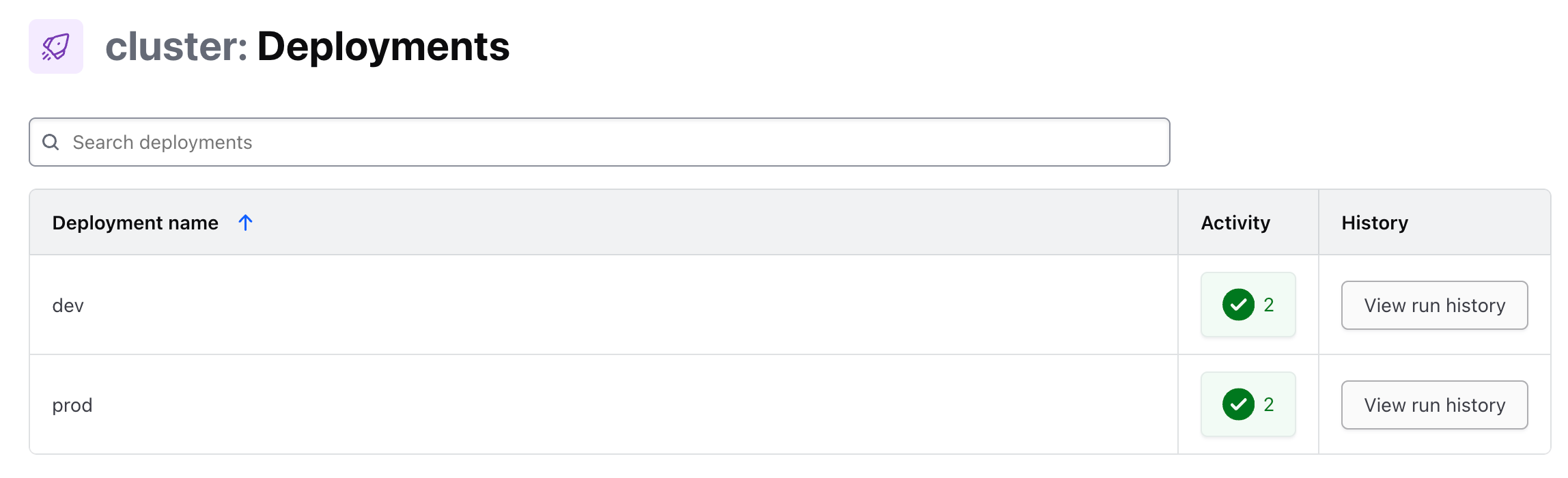Click the success checkmark circle in the prod row
1568x478 pixels.
tap(1238, 405)
